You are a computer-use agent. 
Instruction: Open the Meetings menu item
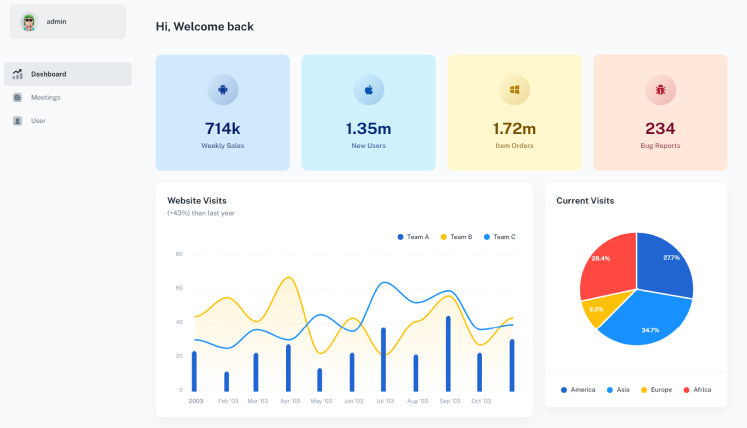pyautogui.click(x=68, y=97)
